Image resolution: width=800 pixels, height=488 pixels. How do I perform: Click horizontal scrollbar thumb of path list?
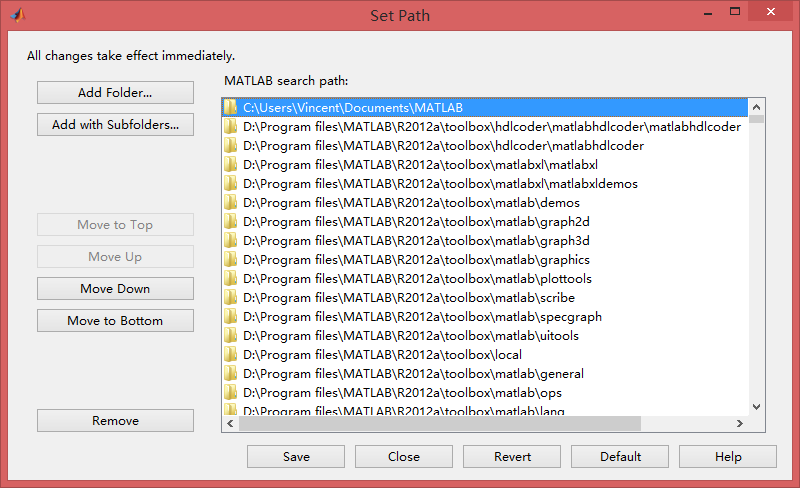click(439, 423)
